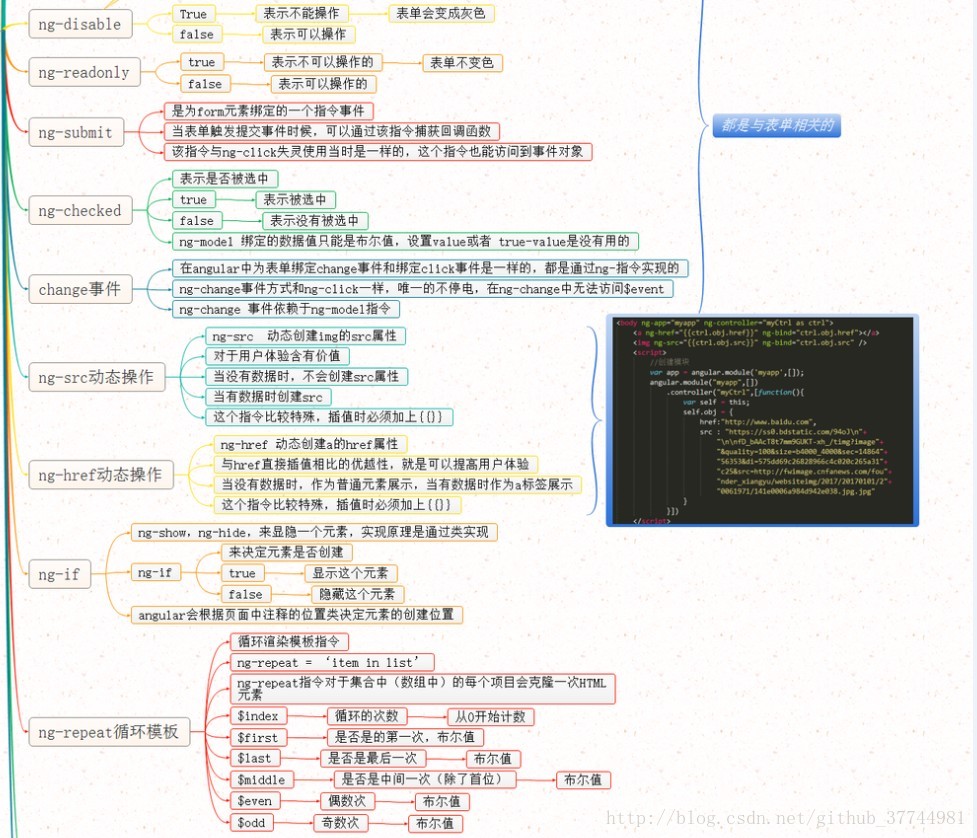
Task: Select the $middle node
Action: point(262,779)
